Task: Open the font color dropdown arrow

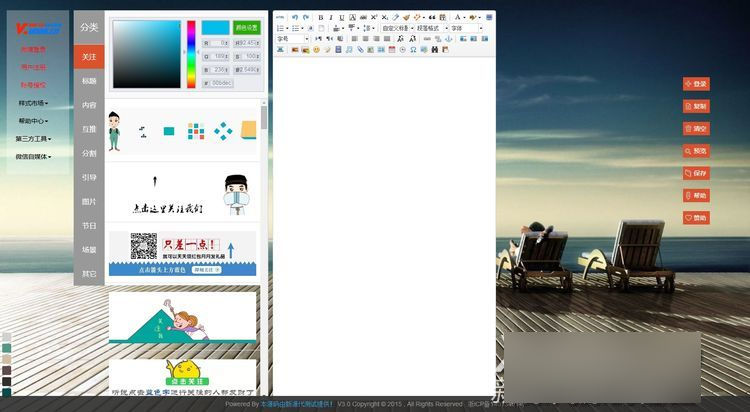Action: tap(464, 18)
